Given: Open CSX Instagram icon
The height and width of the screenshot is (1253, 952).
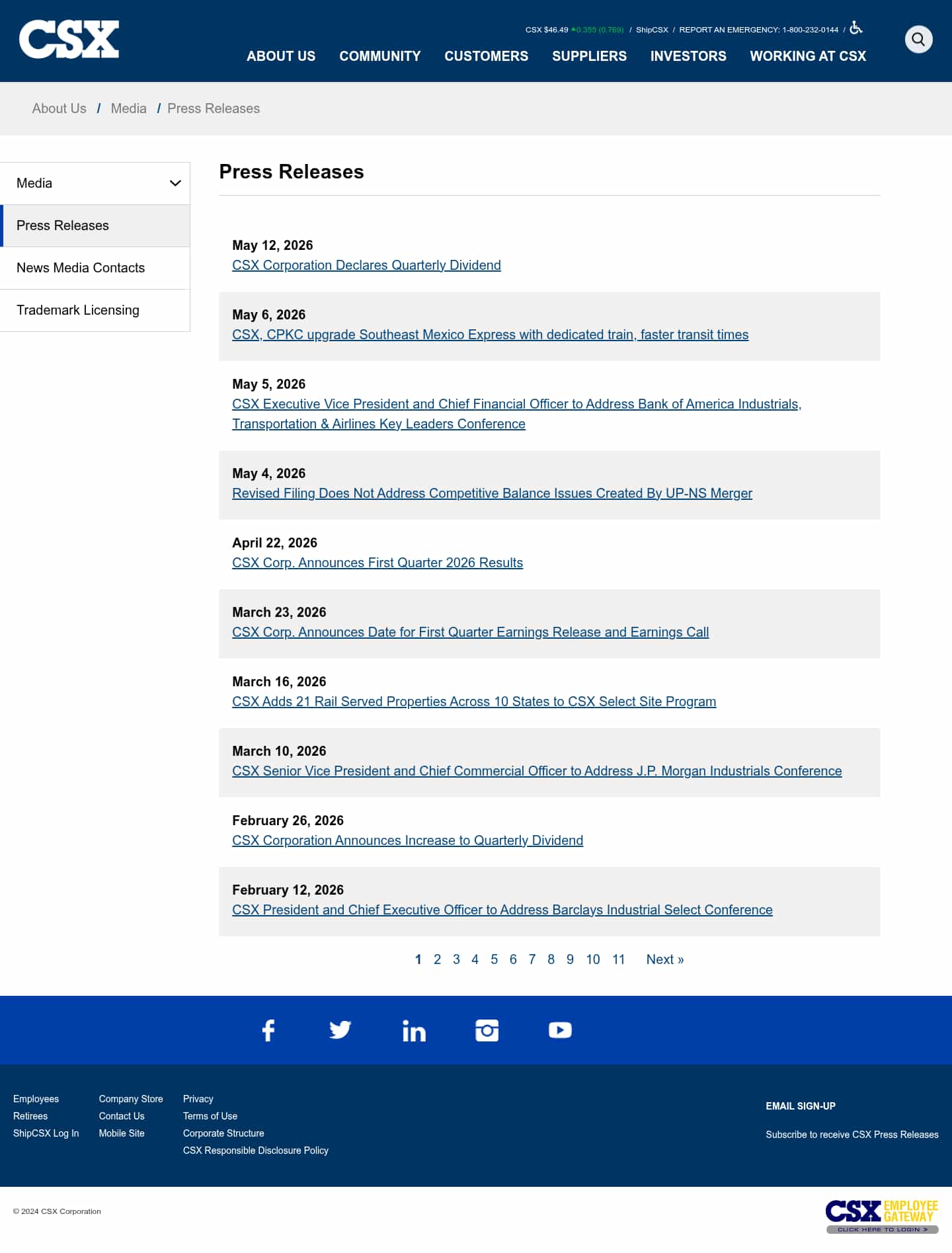Looking at the screenshot, I should (487, 1030).
